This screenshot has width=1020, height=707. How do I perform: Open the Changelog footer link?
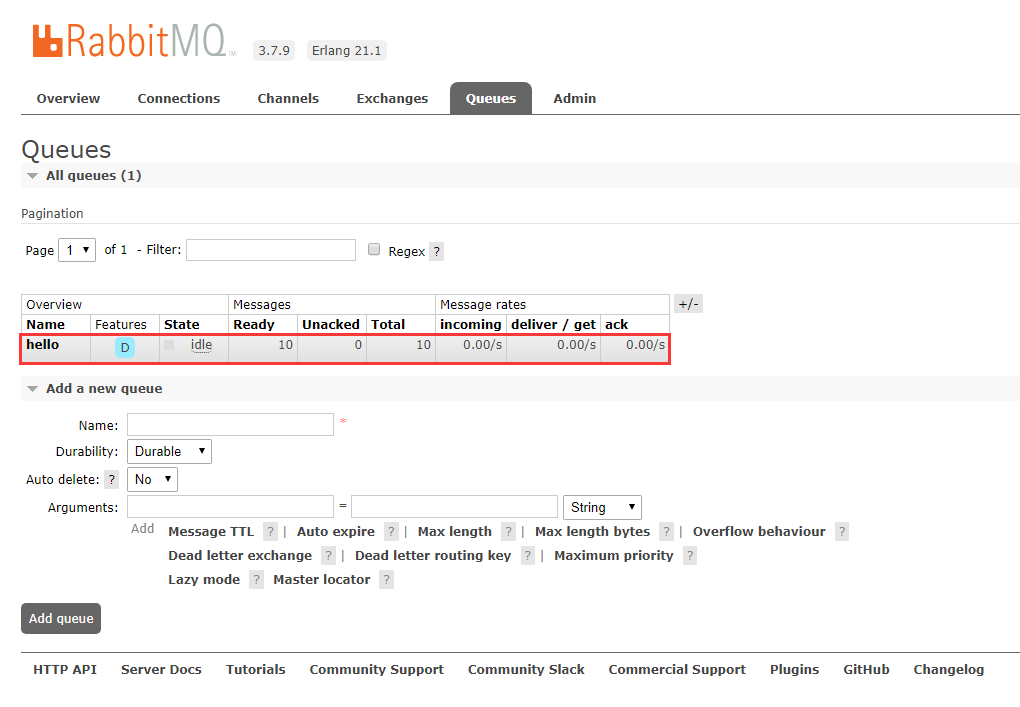point(948,669)
